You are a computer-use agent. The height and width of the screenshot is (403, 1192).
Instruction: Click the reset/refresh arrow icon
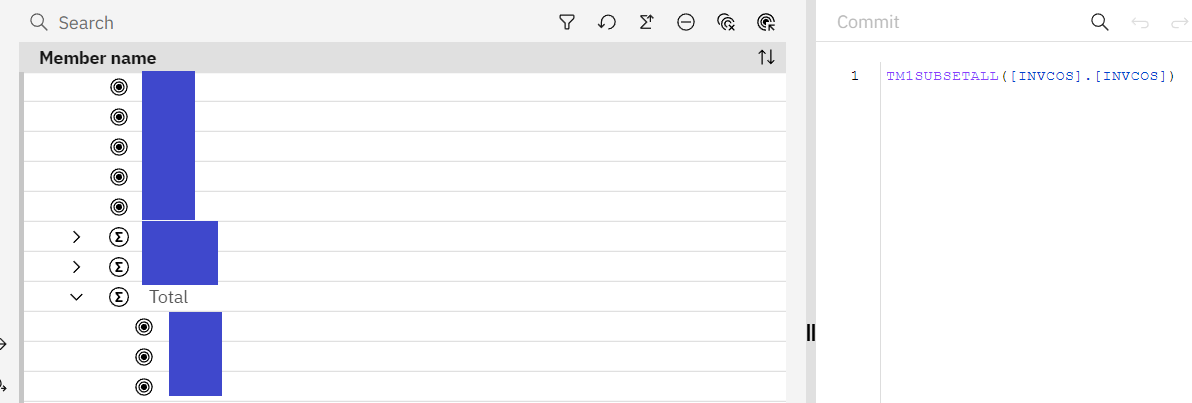(x=607, y=22)
